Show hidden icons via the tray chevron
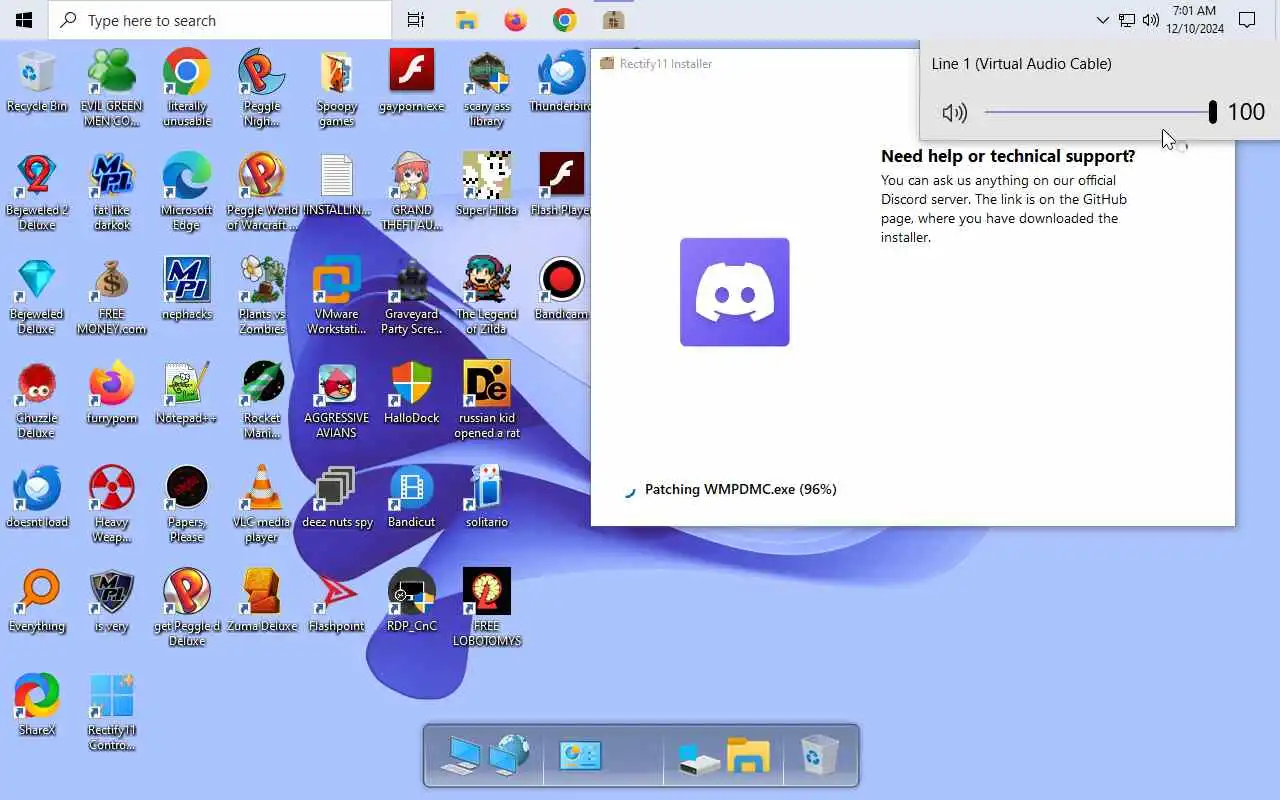 [x=1102, y=20]
